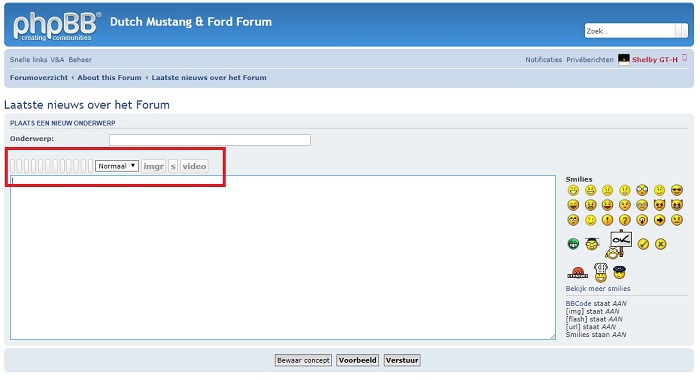700x380 pixels.
Task: Insert the sad frowning smiley
Action: (x=607, y=190)
